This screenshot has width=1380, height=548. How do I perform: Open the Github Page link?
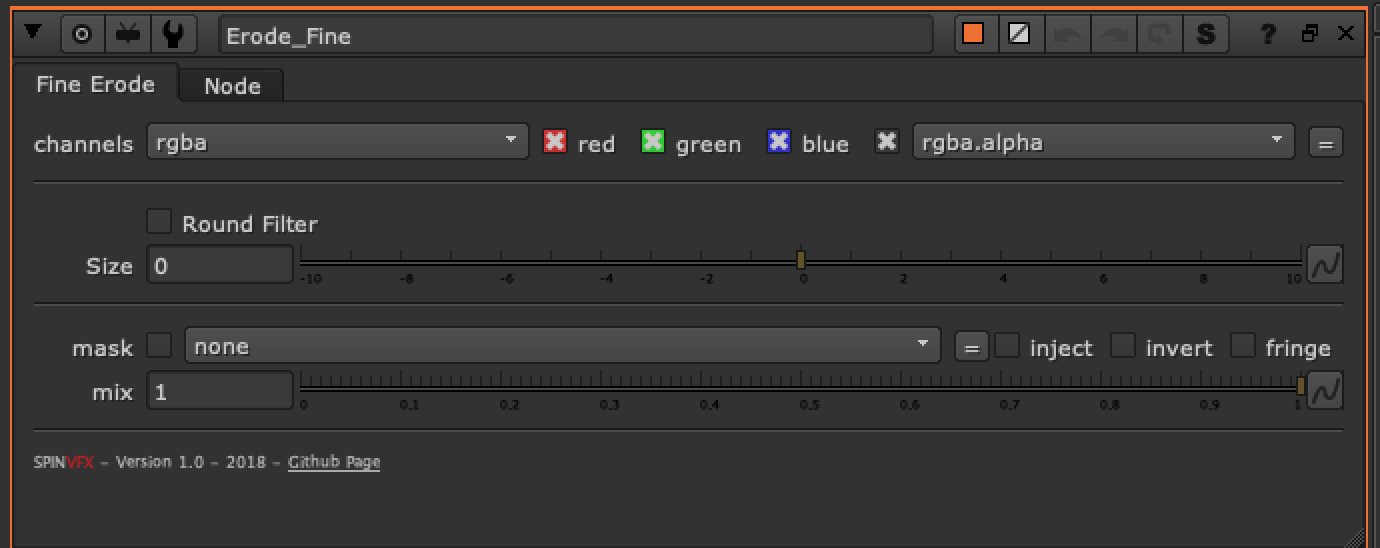[334, 462]
